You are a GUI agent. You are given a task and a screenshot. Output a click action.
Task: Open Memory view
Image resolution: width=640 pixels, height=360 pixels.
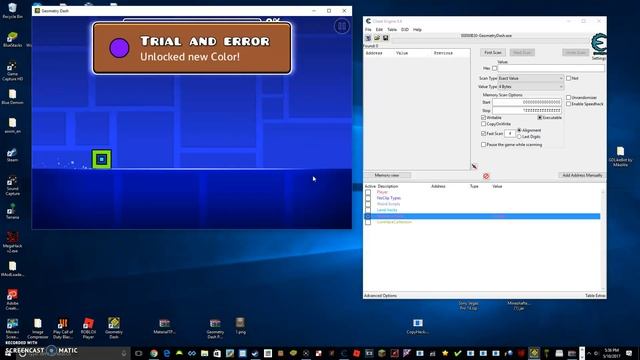point(387,175)
